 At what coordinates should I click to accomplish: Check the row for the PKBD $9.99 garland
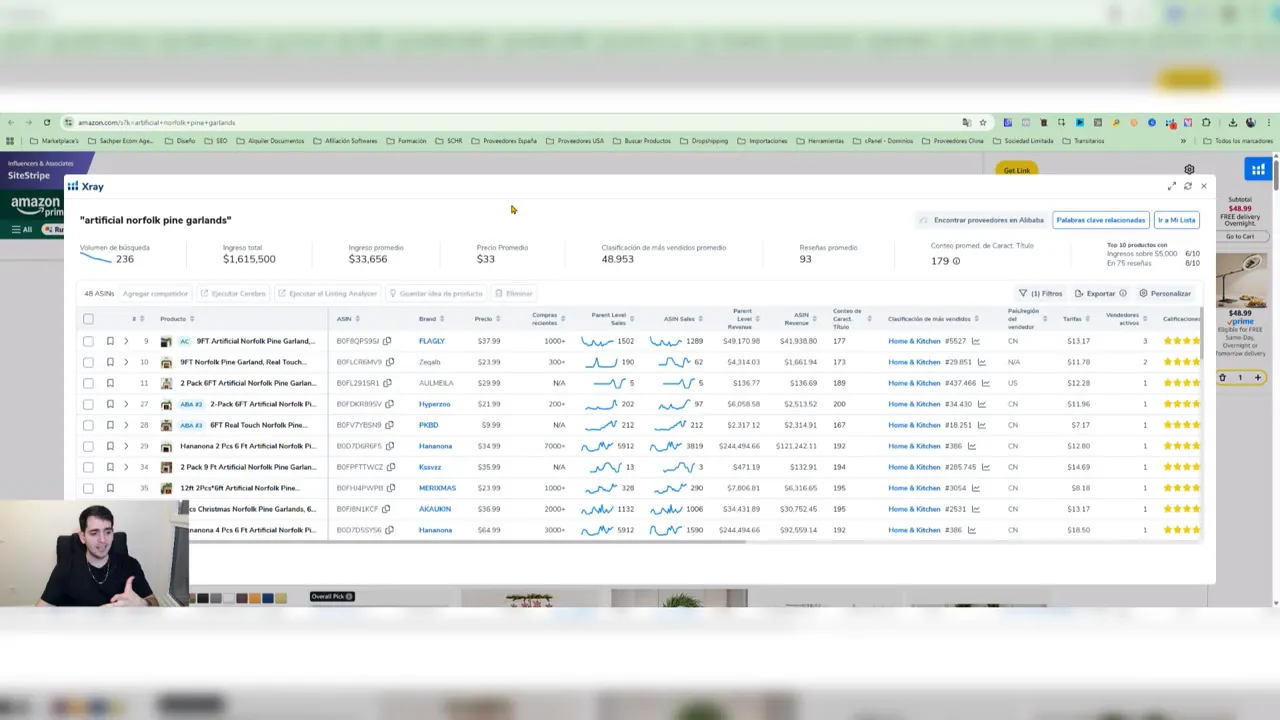pos(88,425)
